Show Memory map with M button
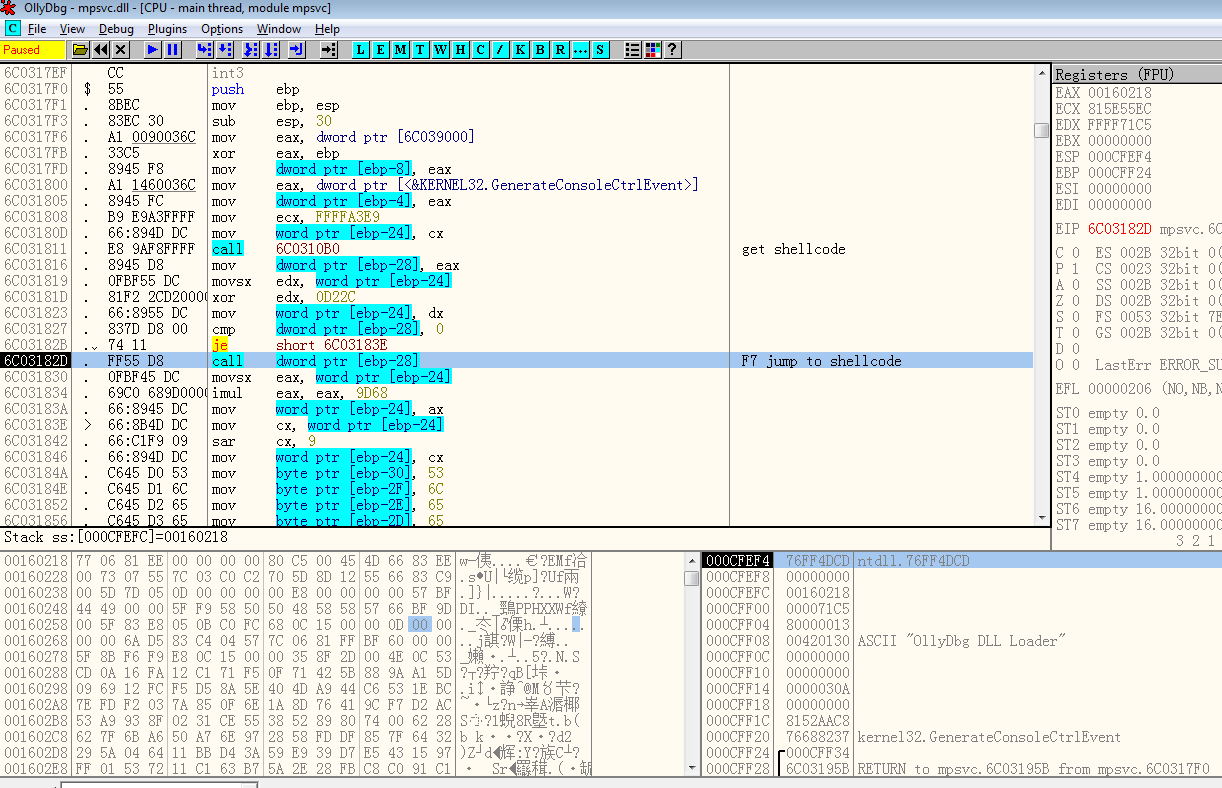The image size is (1222, 788). point(401,49)
